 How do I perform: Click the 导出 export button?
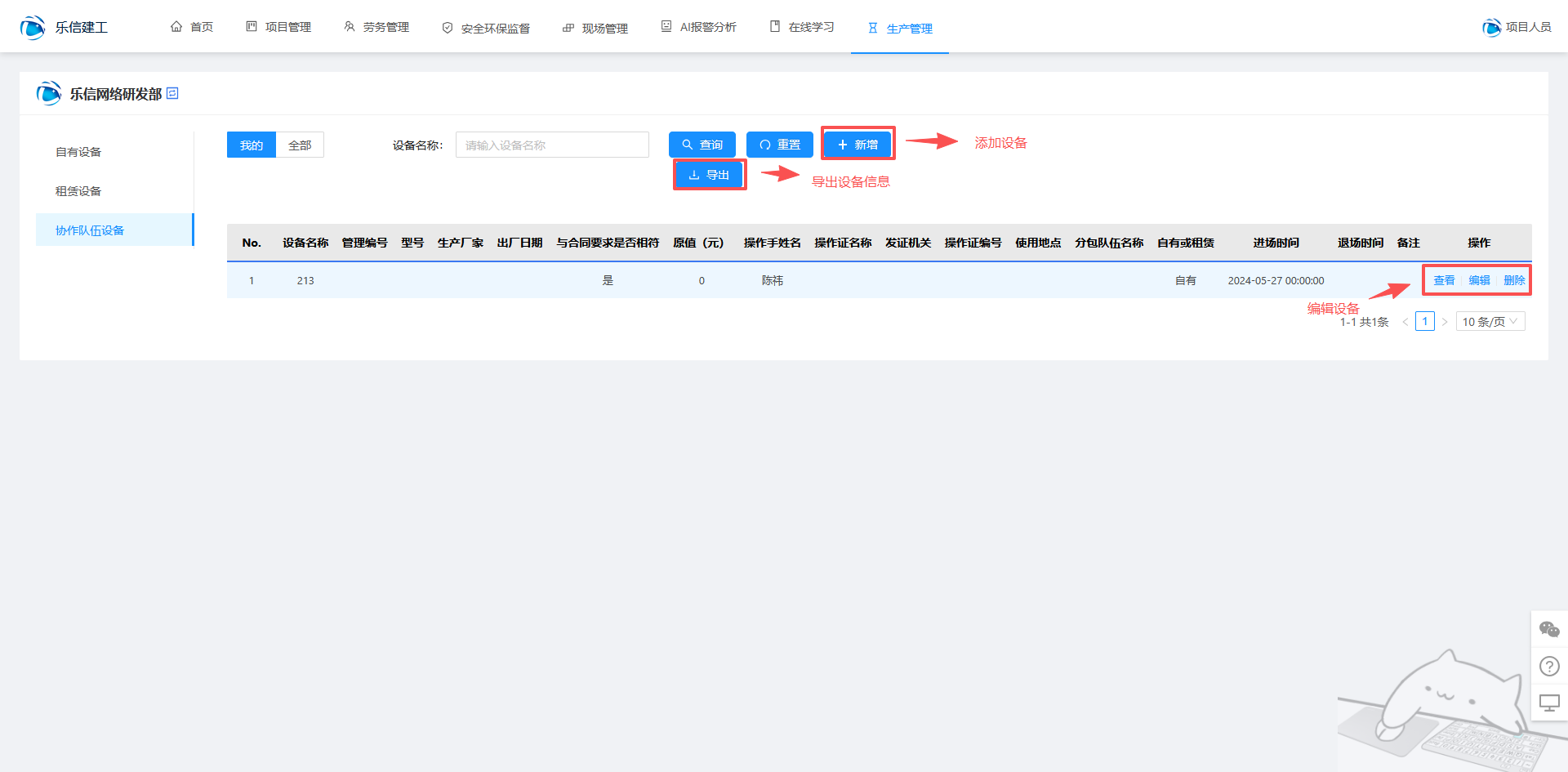click(709, 175)
